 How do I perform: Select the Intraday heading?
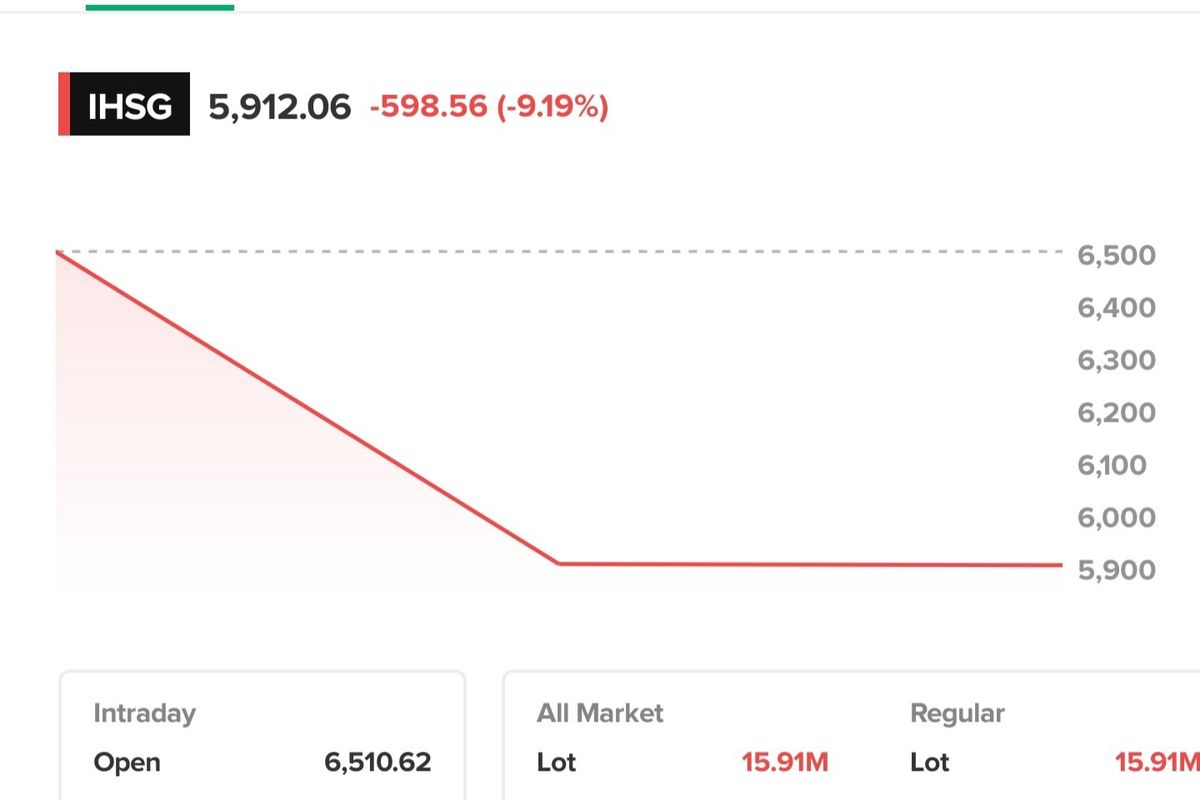tap(144, 713)
